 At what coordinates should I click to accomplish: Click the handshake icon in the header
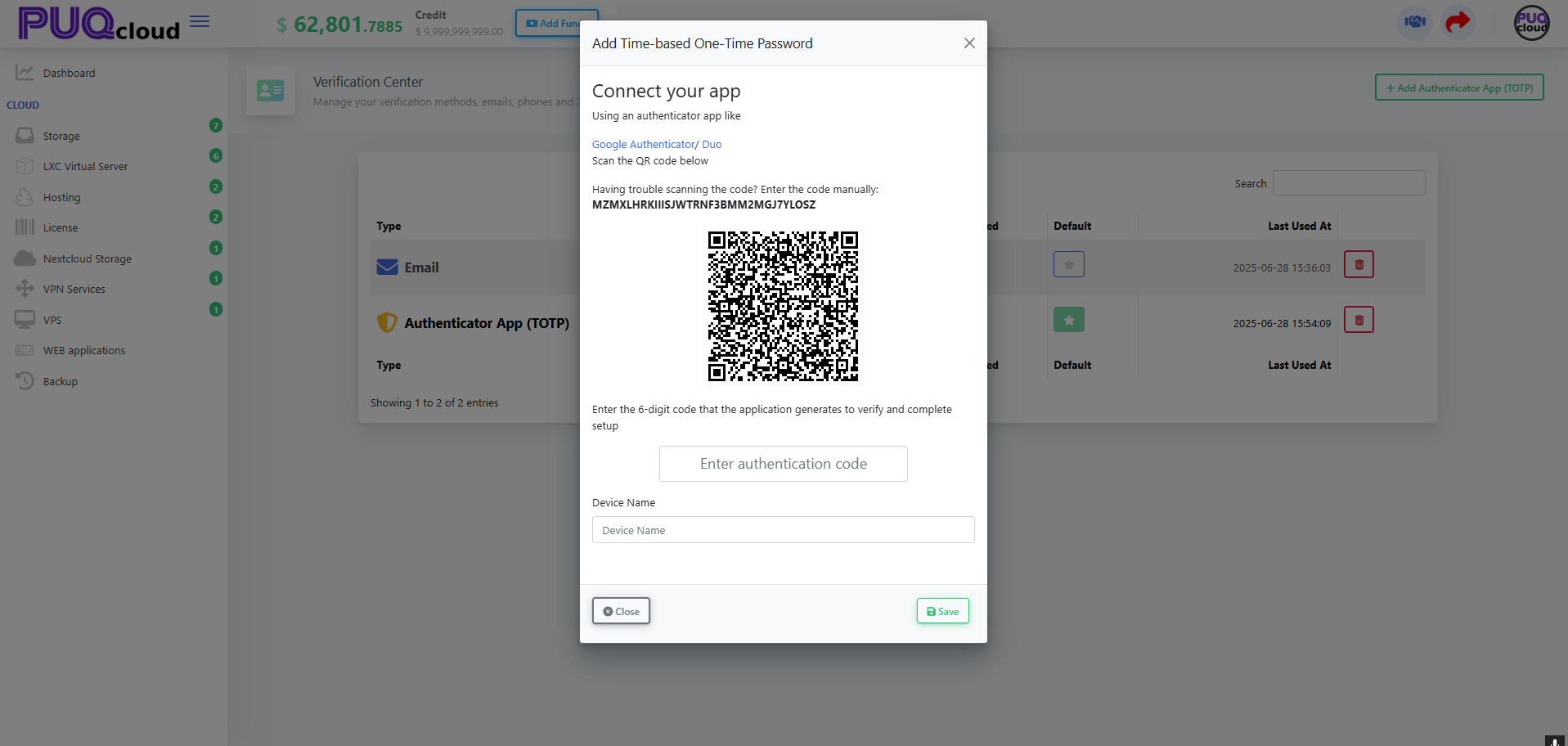tap(1415, 22)
